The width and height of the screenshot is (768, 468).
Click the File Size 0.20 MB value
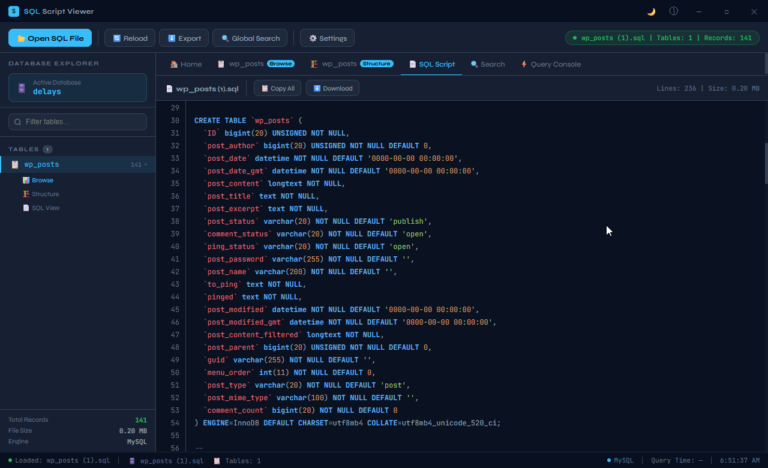point(133,431)
